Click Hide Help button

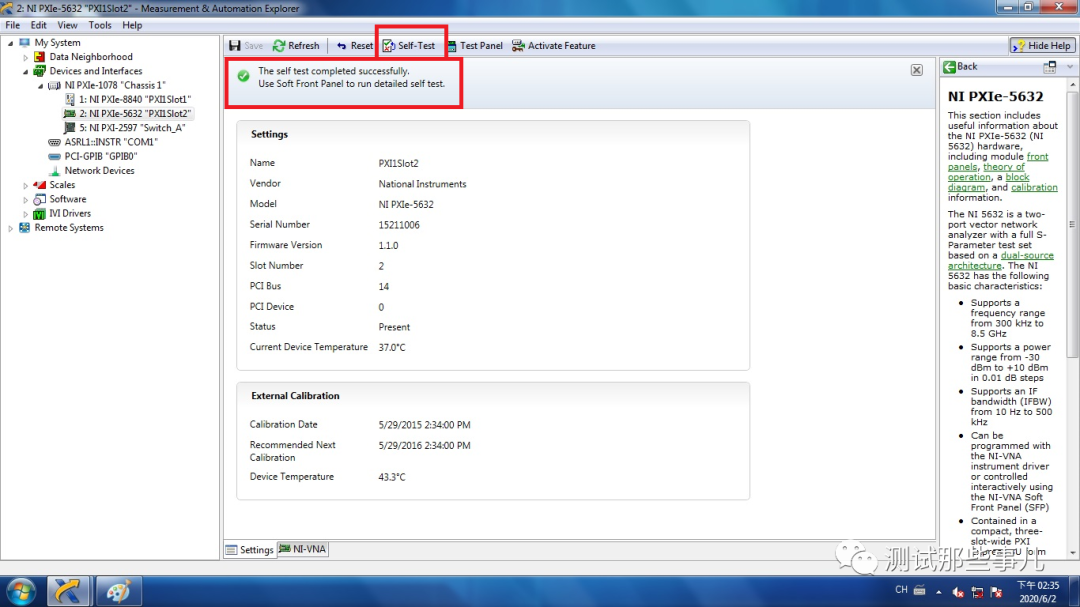pos(1042,45)
